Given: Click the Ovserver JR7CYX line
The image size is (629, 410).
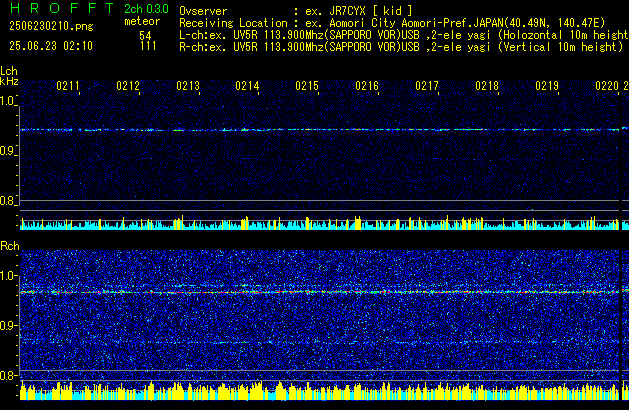Looking at the screenshot, I should pos(296,11).
